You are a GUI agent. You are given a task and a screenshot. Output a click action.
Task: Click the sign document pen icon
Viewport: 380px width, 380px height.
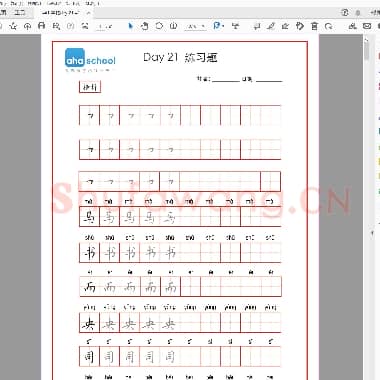[285, 26]
